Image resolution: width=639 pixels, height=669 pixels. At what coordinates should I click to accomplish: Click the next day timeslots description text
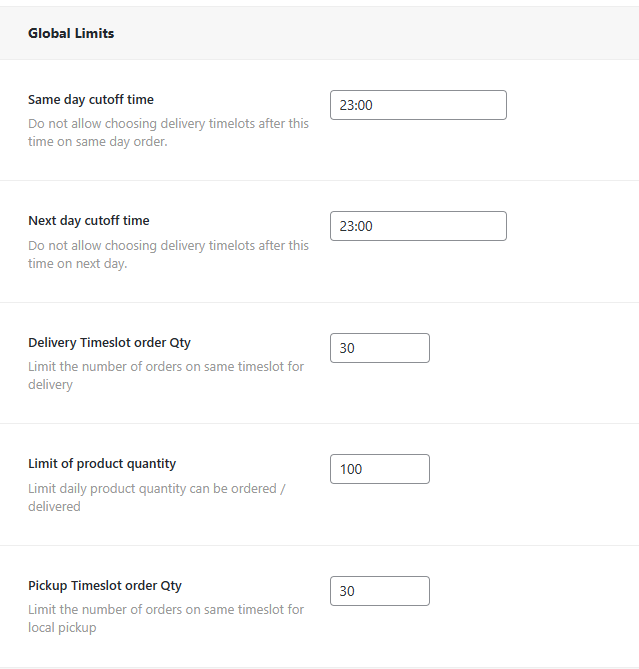coord(168,255)
